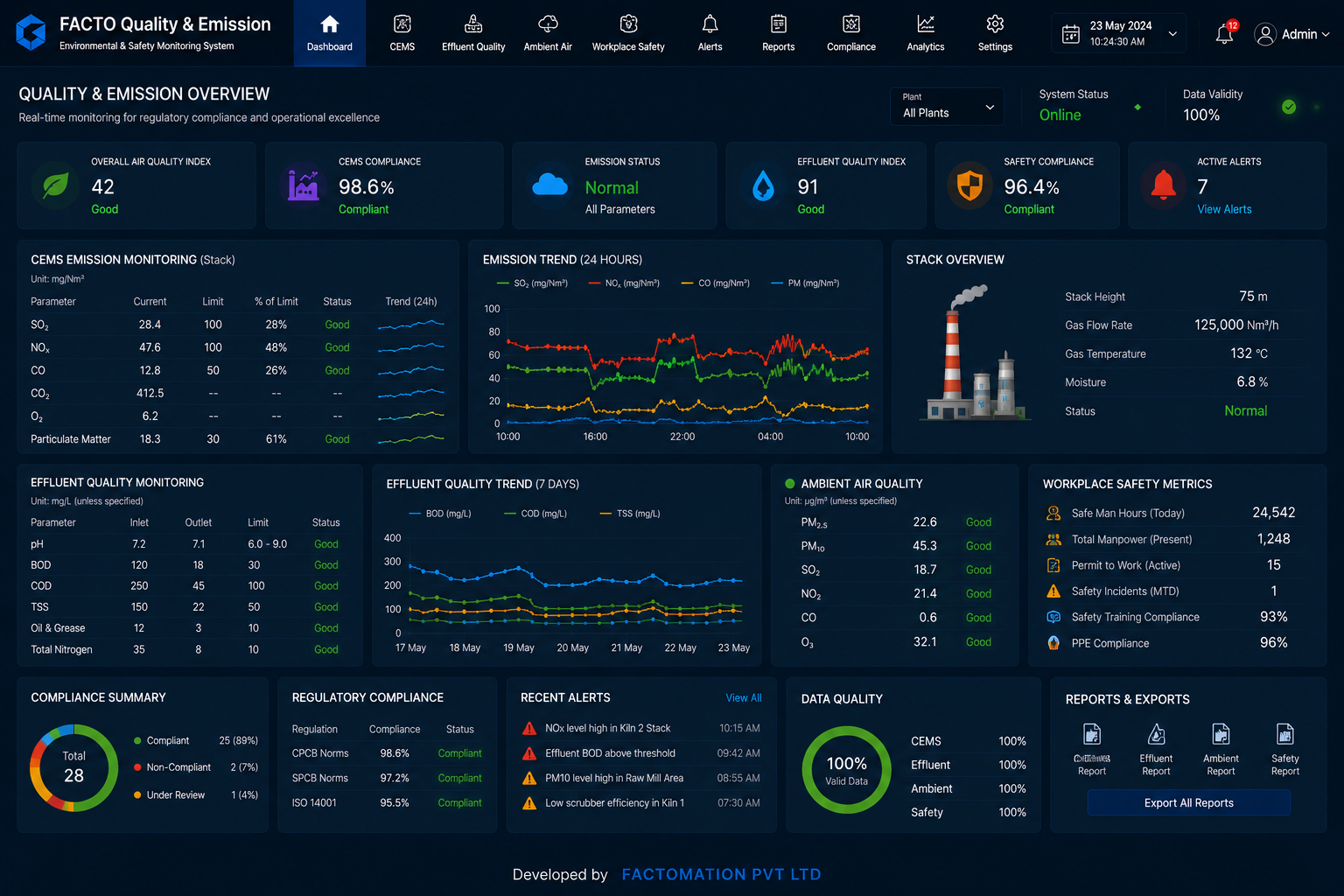
Task: Open the Alerts nav item
Action: pos(710,33)
